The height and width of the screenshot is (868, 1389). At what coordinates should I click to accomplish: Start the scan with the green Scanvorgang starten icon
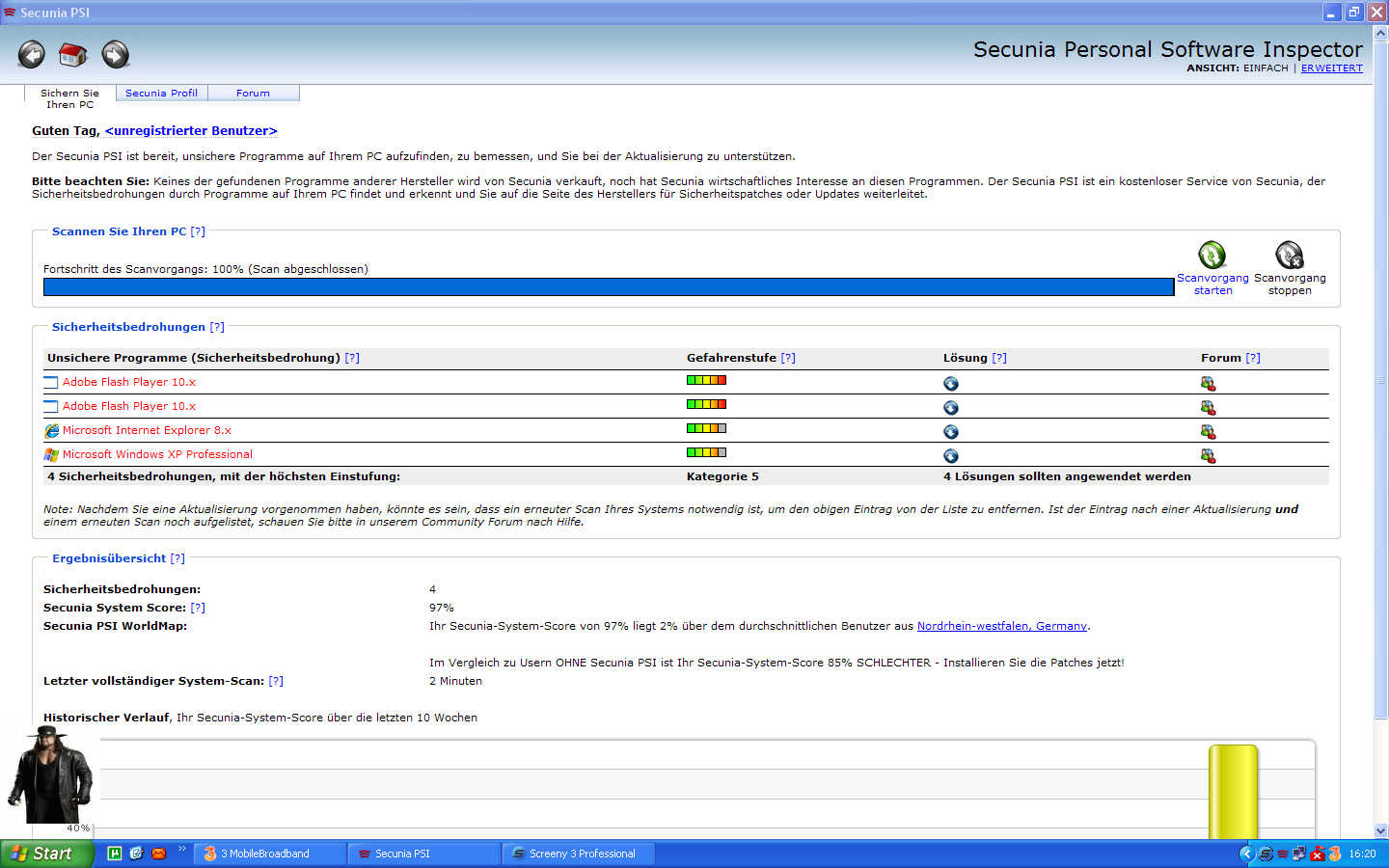pos(1212,256)
